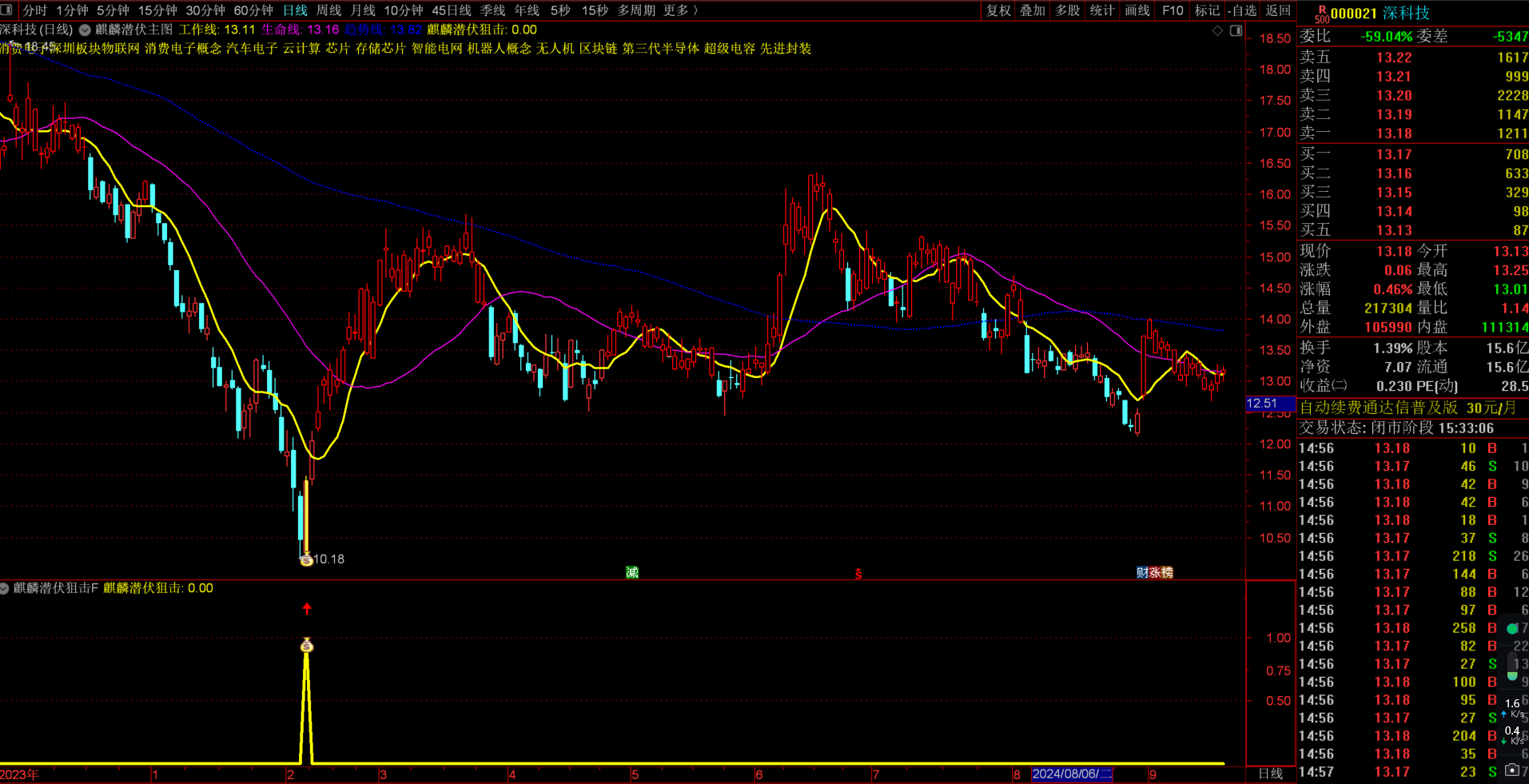Select the 45日线 period tab
Viewport: 1529px width, 784px height.
pos(452,10)
